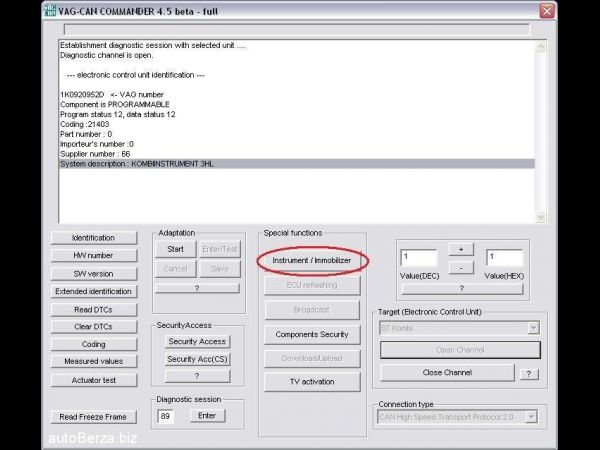Image resolution: width=600 pixels, height=450 pixels.
Task: Click the log scrollbar up arrow
Action: pyautogui.click(x=541, y=47)
